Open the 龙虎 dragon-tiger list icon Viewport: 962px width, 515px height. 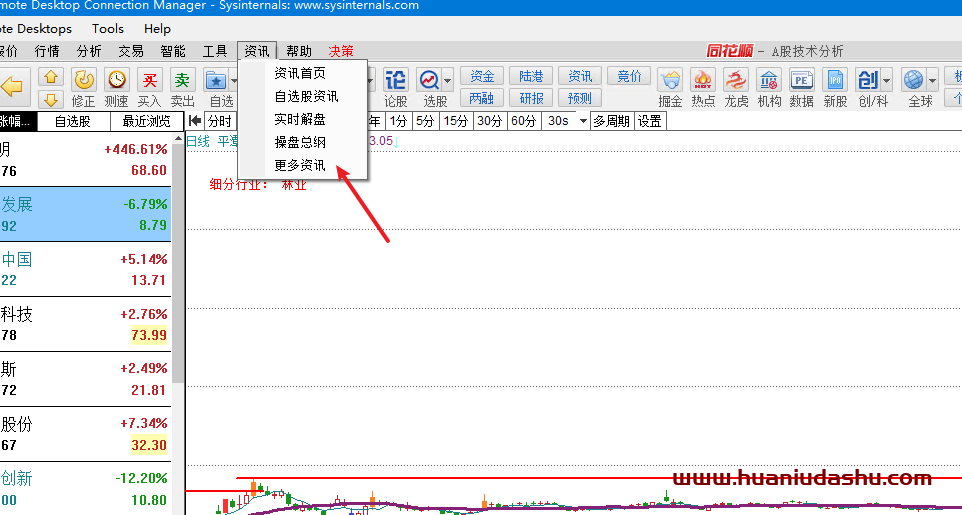tap(736, 81)
